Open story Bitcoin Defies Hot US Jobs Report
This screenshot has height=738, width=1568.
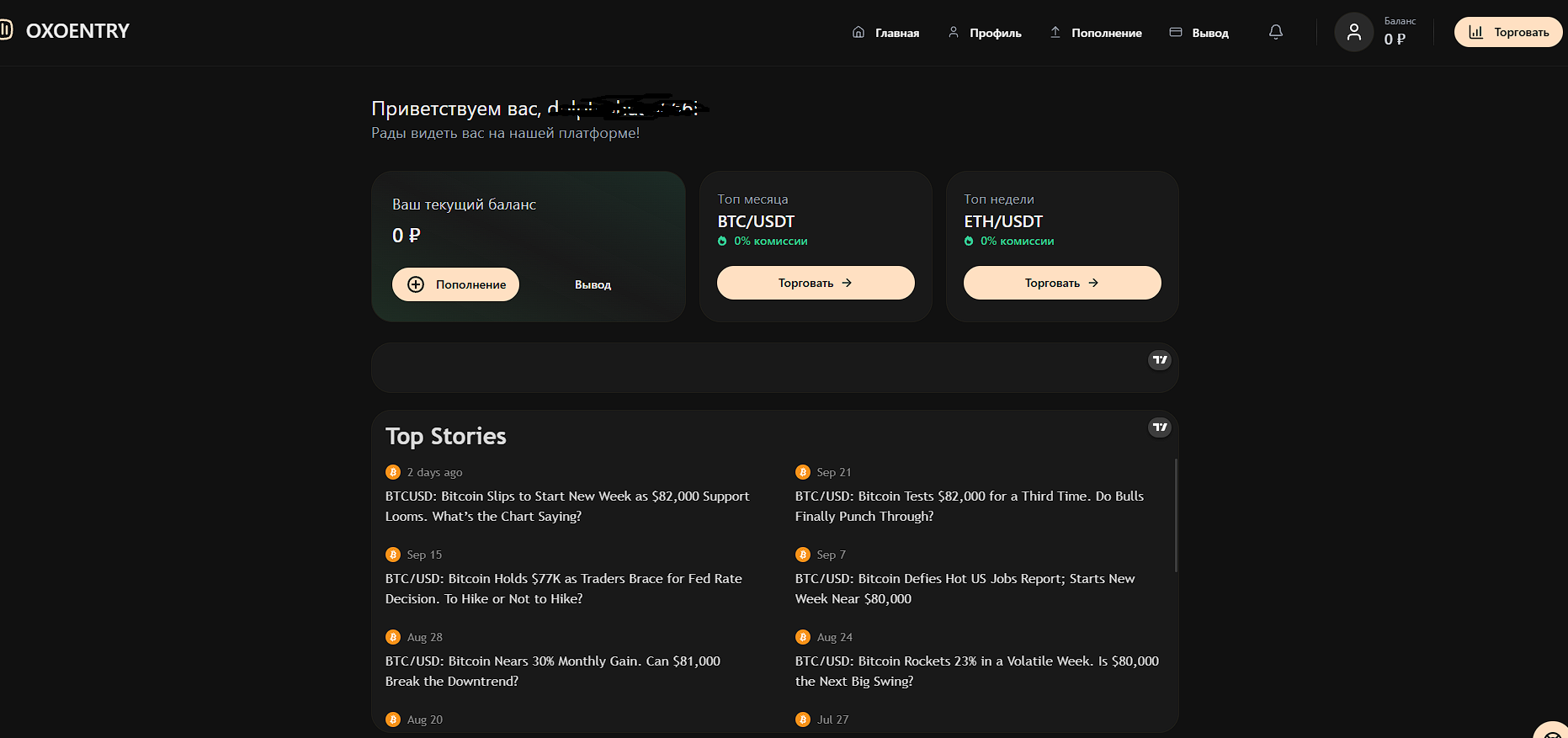(965, 588)
